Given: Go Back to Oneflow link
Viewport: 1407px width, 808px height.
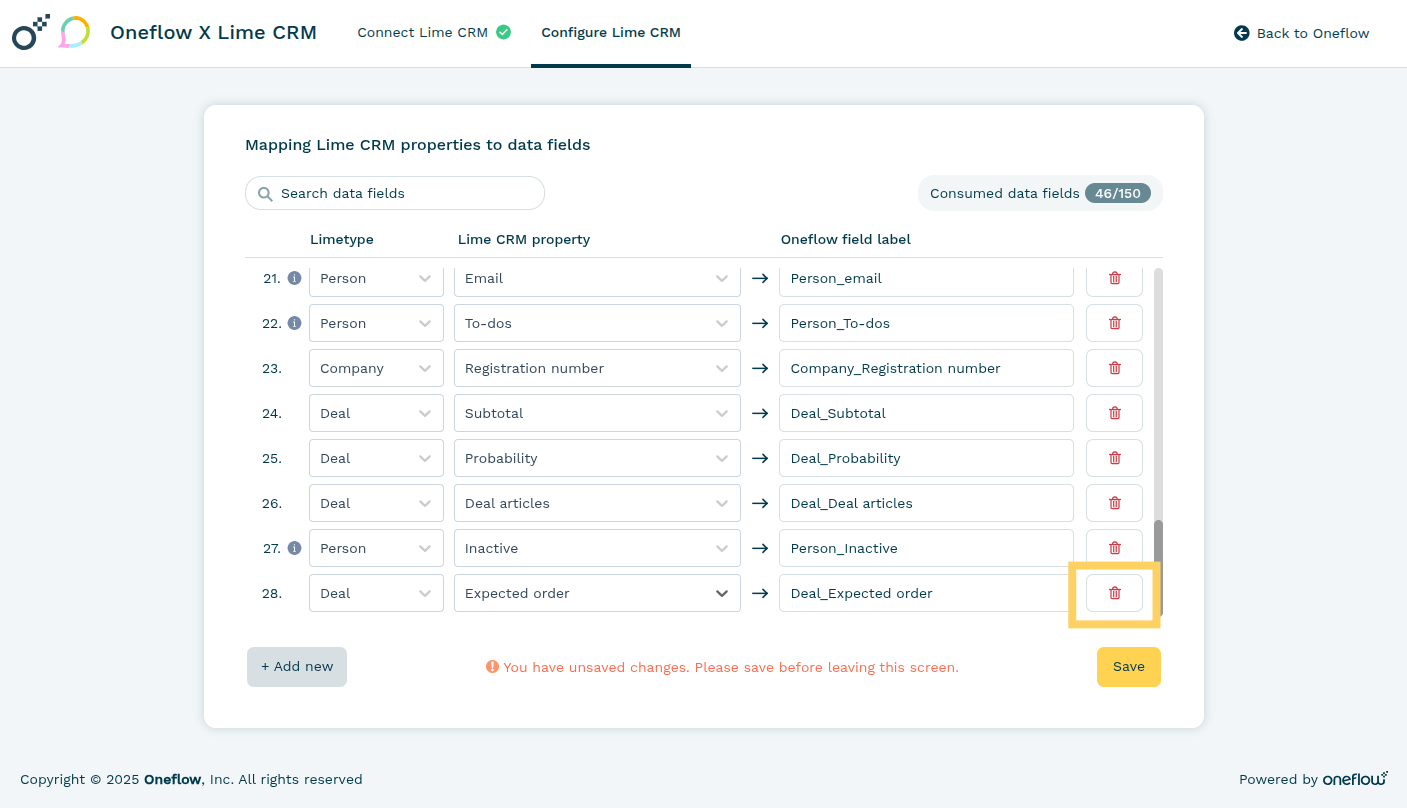Looking at the screenshot, I should (1301, 33).
